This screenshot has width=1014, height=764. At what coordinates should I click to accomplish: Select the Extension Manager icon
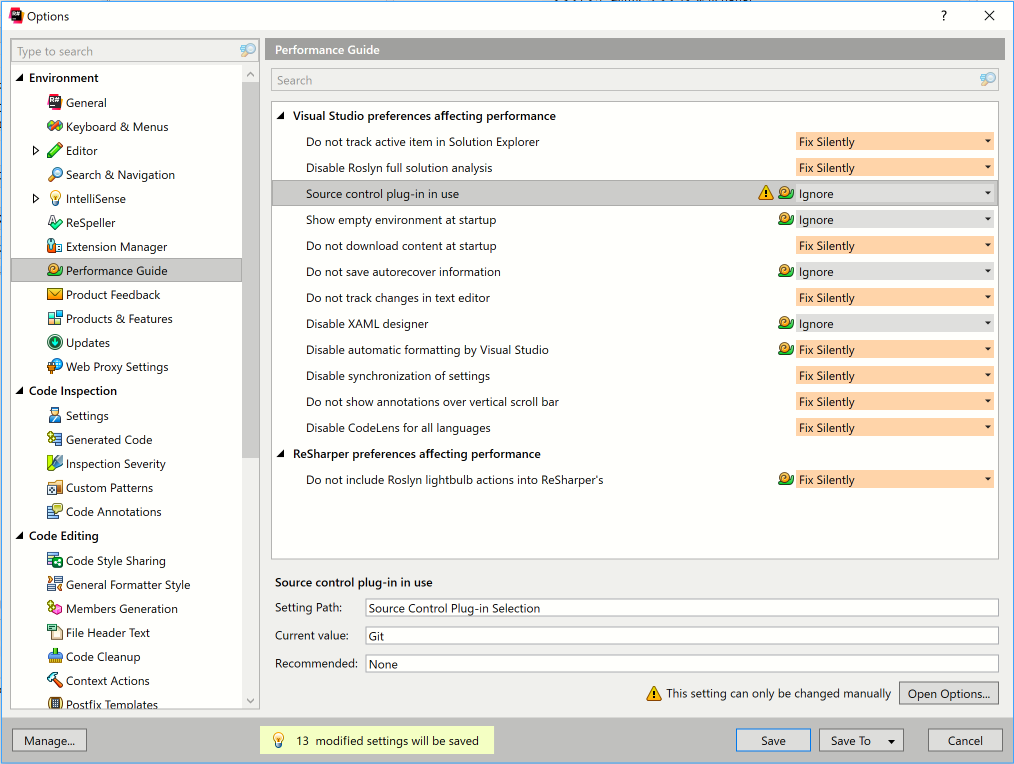coord(54,246)
